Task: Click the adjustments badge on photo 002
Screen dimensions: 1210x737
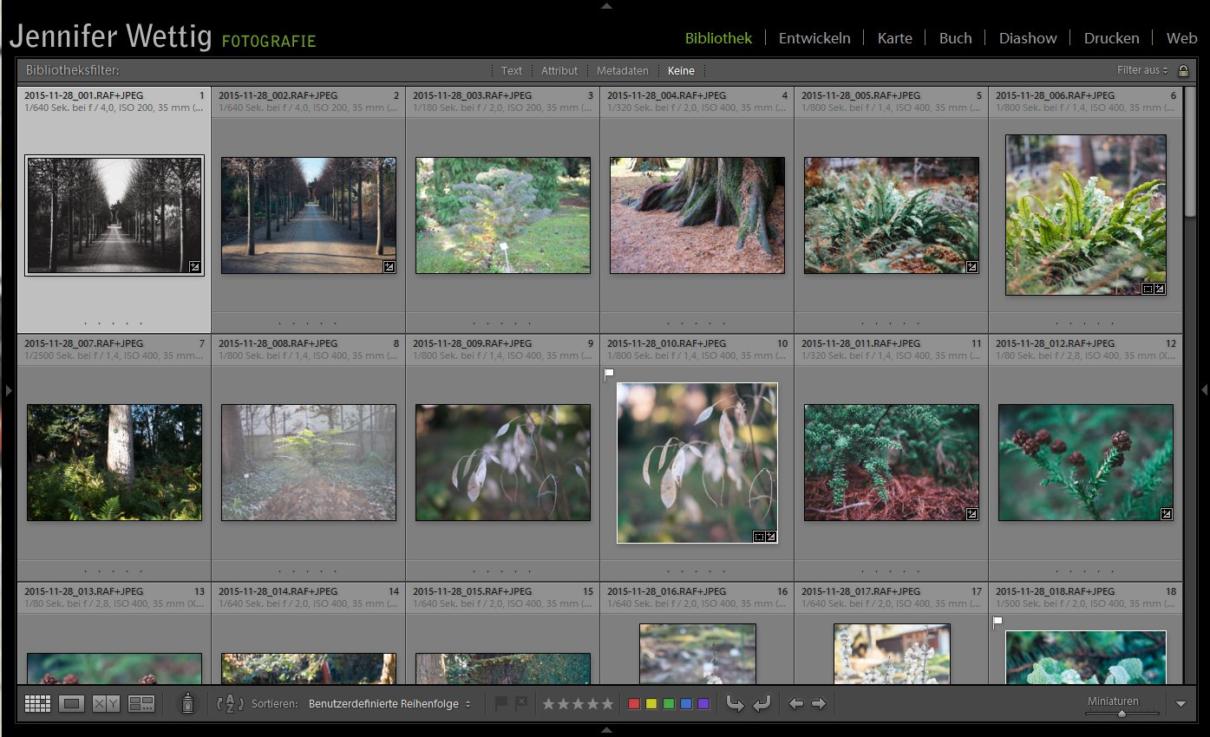Action: tap(389, 267)
